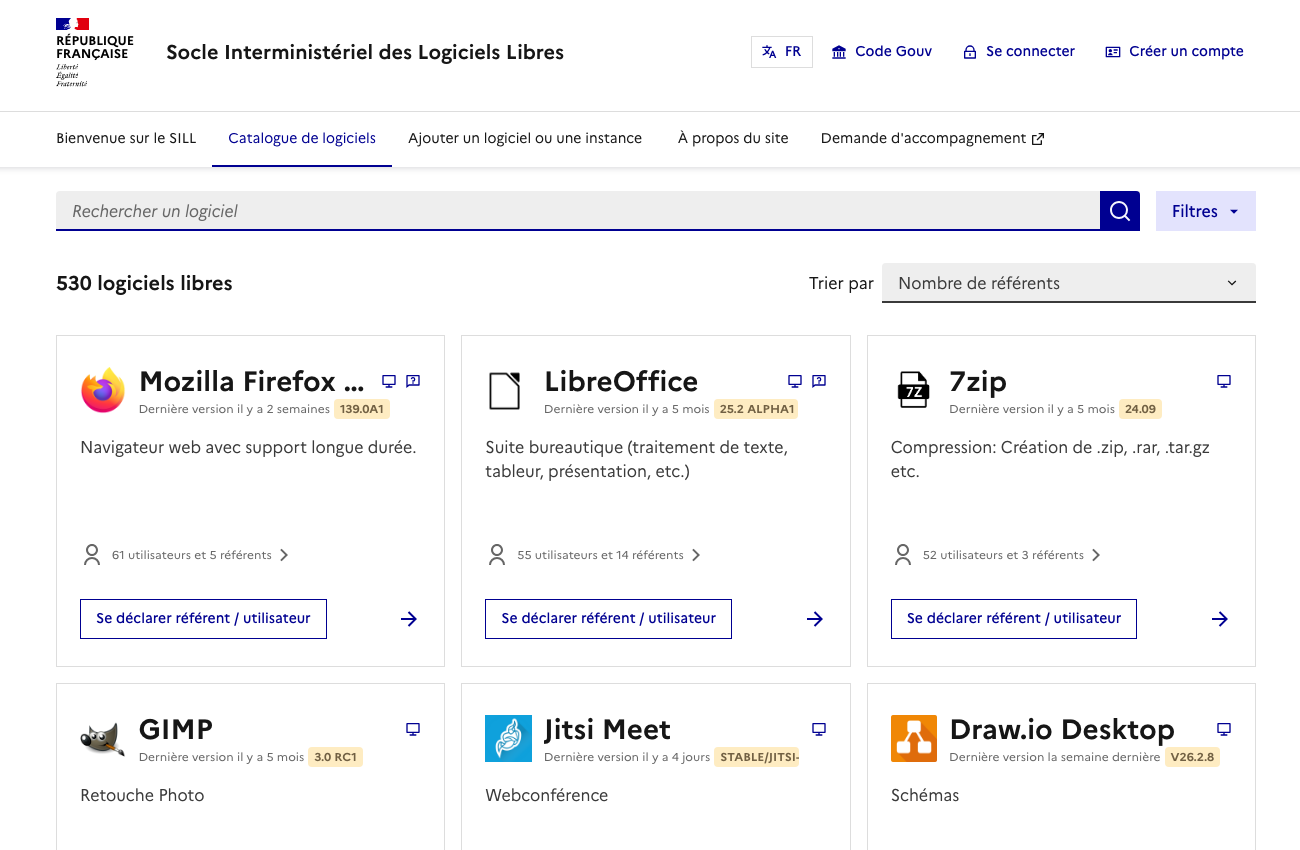Open the Mozilla Firefox logo thumbnail

click(x=103, y=390)
